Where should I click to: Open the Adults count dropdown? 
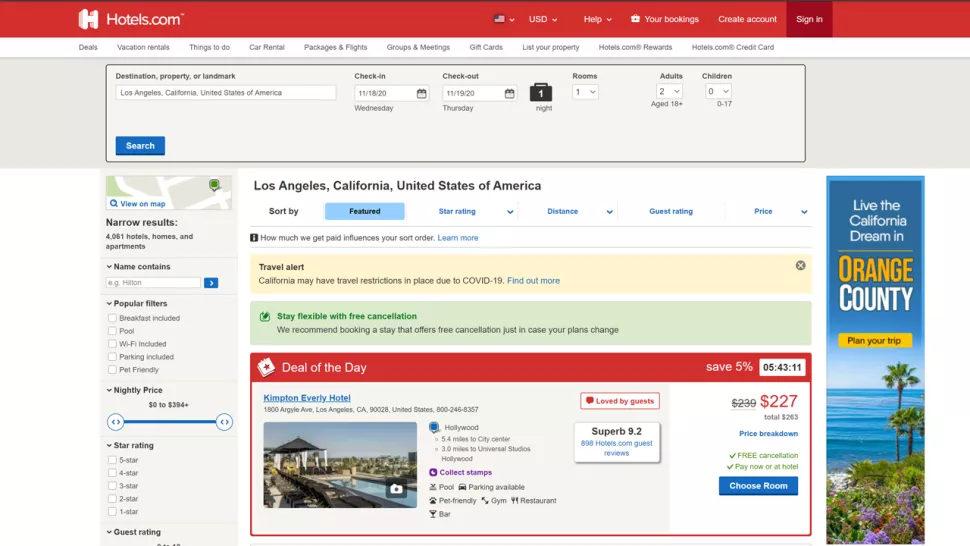click(669, 92)
